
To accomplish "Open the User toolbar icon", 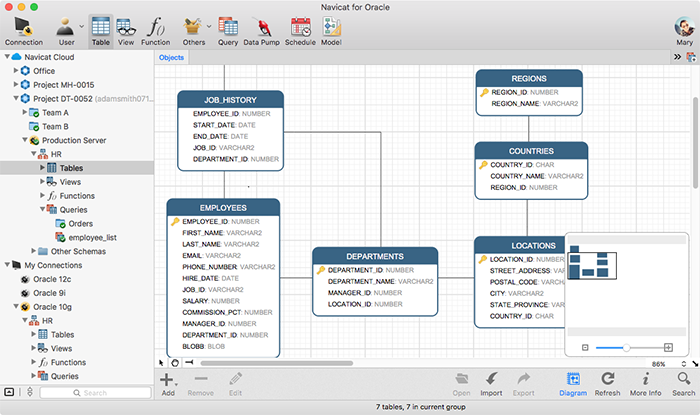I will (66, 31).
